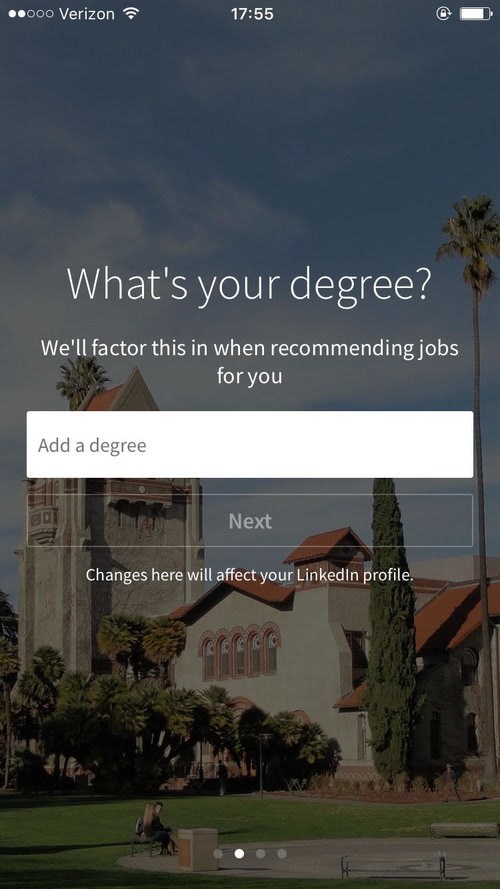Select the first page indicator dot
This screenshot has width=500, height=889.
tap(218, 853)
